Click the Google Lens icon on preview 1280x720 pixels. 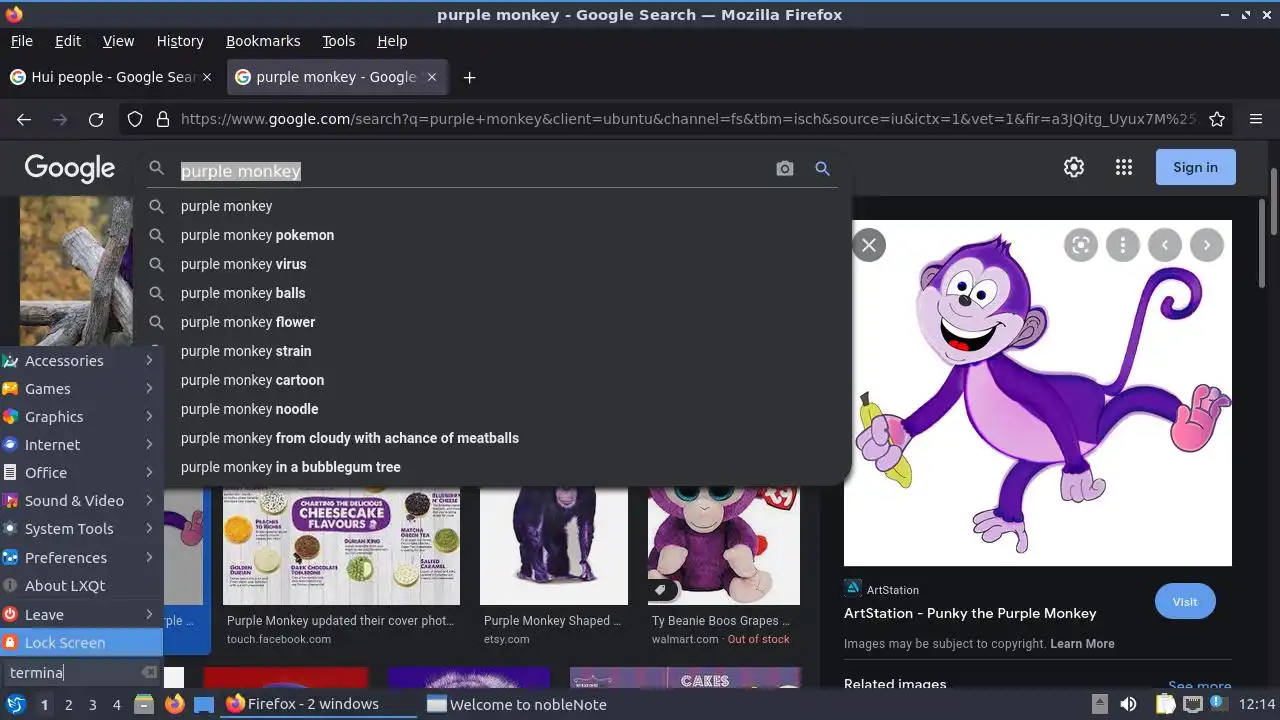(x=1081, y=245)
